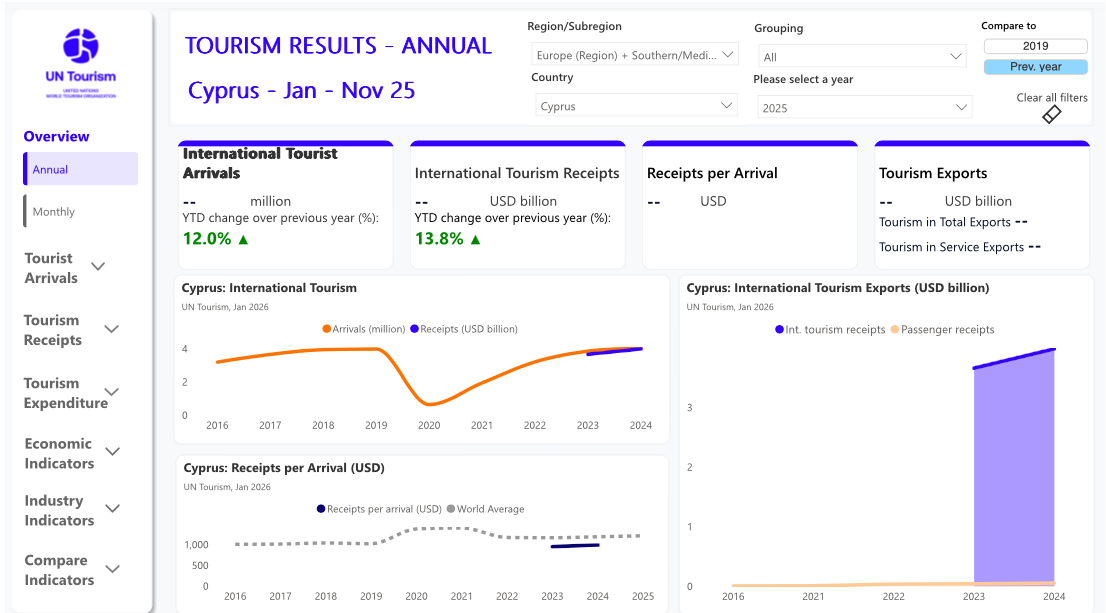Select the Annual overview tab
The image size is (1106, 613).
tap(81, 169)
